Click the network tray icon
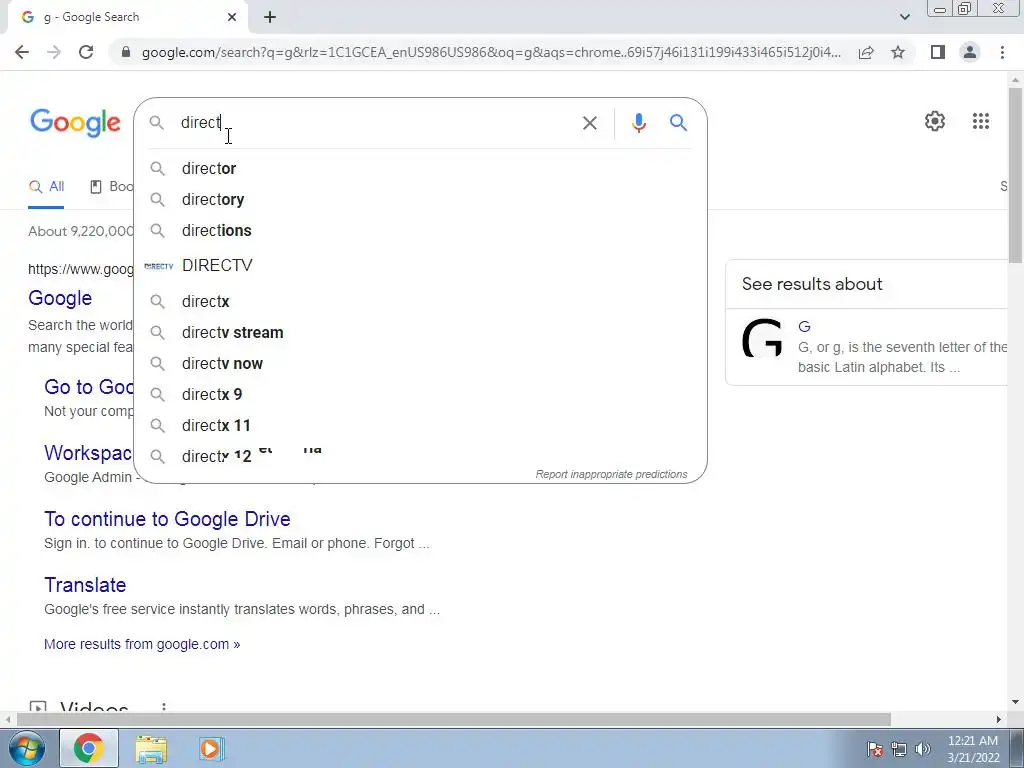The width and height of the screenshot is (1024, 768). coord(899,749)
